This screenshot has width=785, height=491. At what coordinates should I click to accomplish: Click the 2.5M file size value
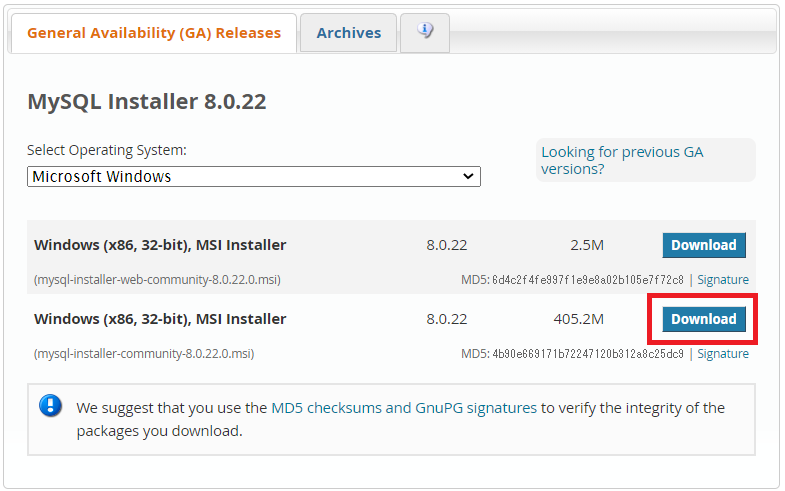point(587,245)
